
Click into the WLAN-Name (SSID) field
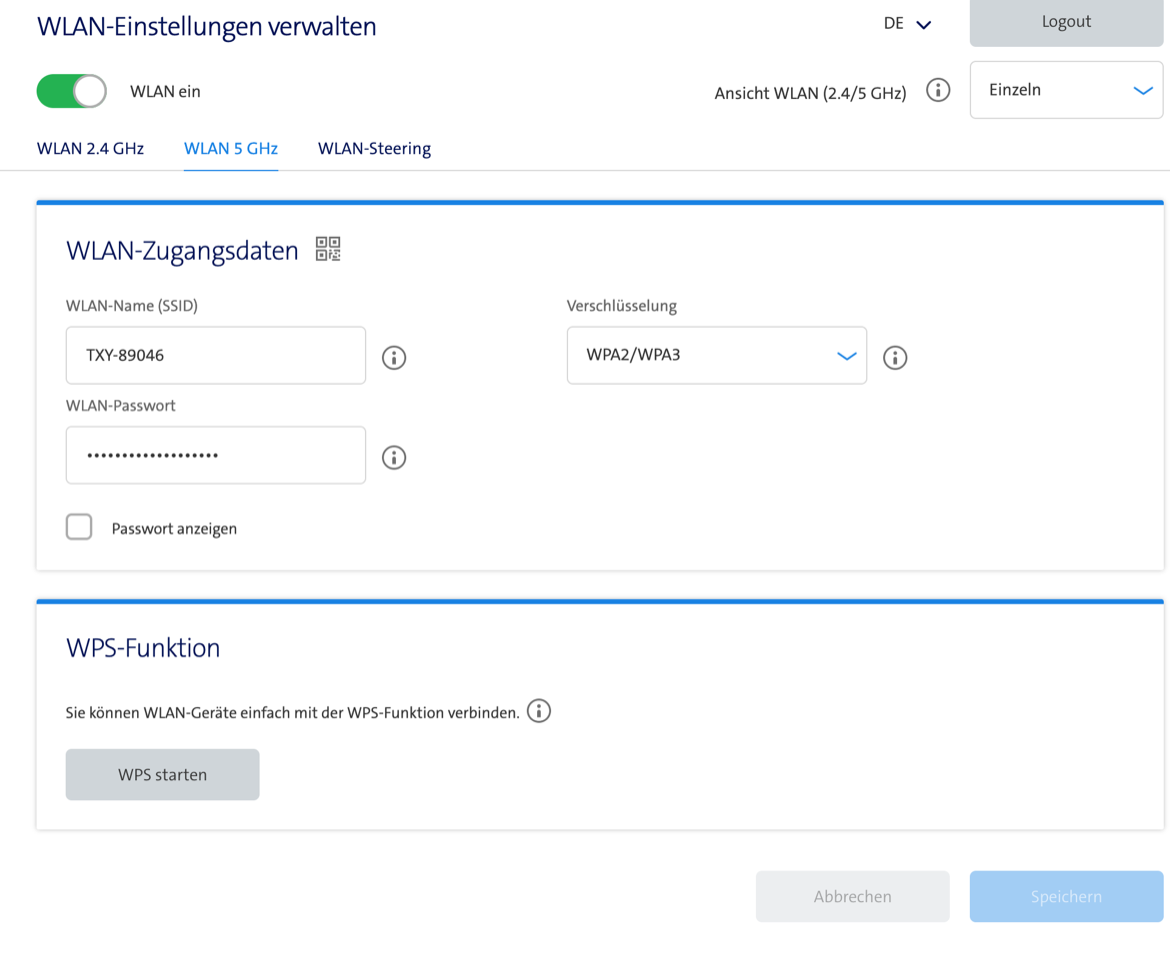pos(216,355)
